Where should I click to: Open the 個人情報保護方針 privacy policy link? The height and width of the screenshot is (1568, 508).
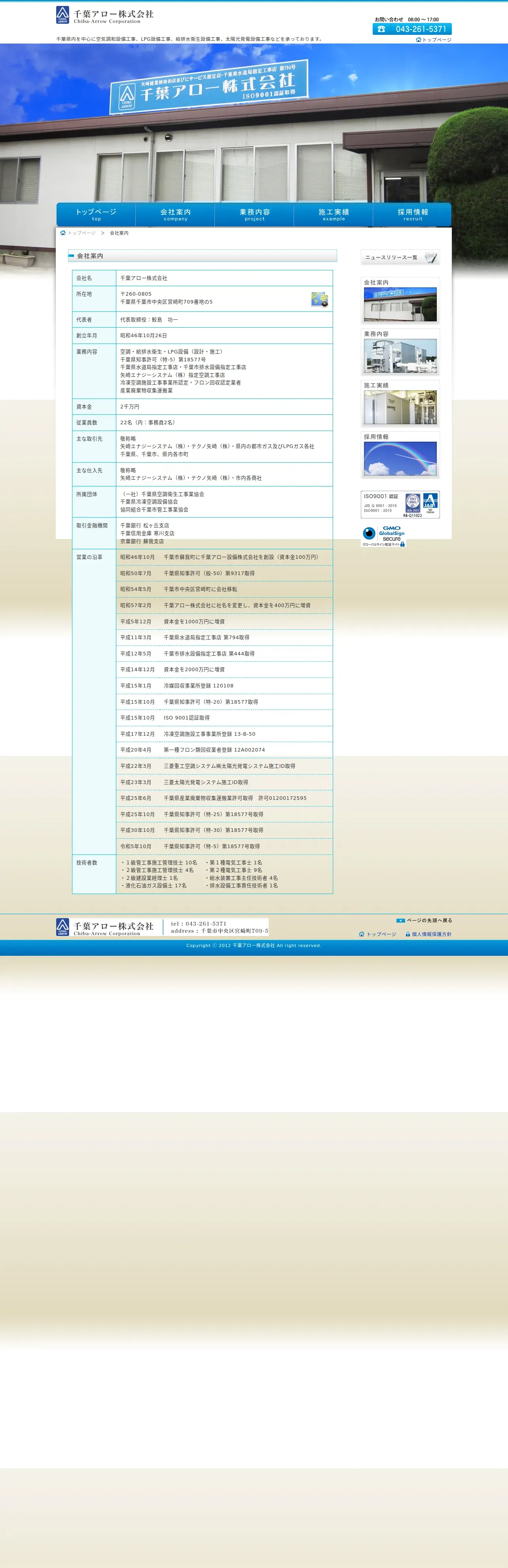(429, 934)
